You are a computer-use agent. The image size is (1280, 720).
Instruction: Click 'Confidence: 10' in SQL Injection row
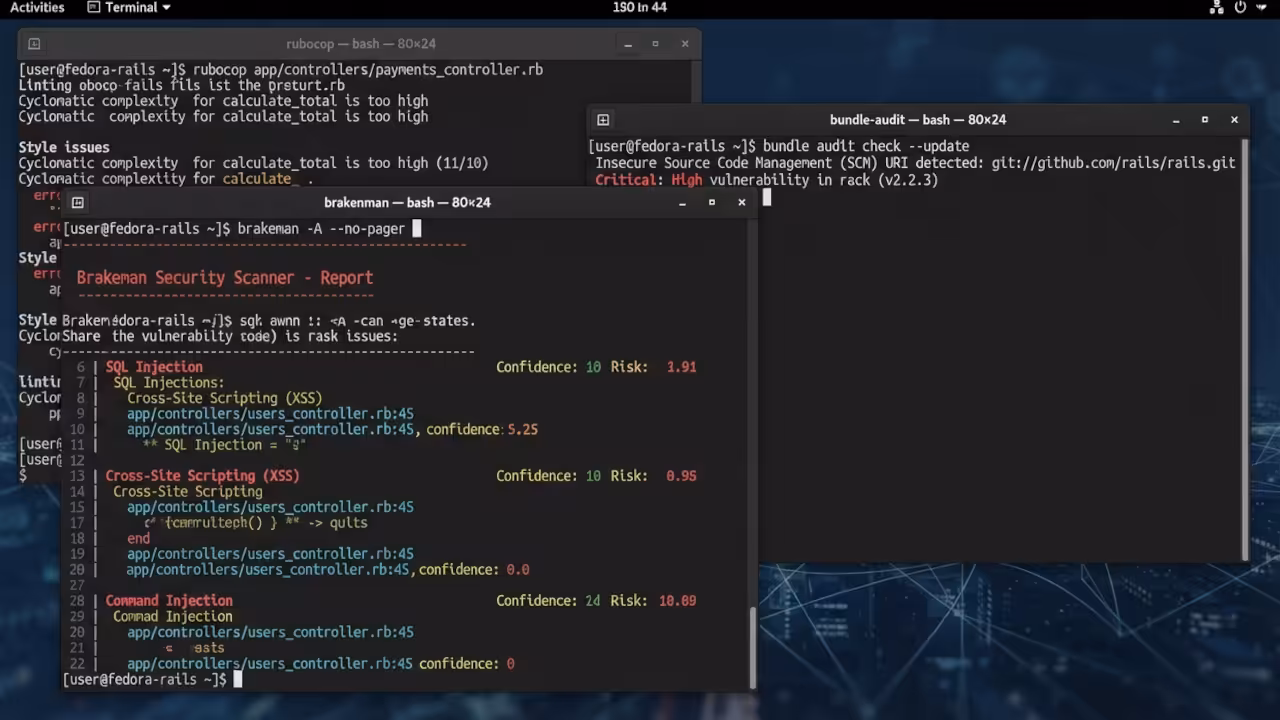pyautogui.click(x=548, y=367)
